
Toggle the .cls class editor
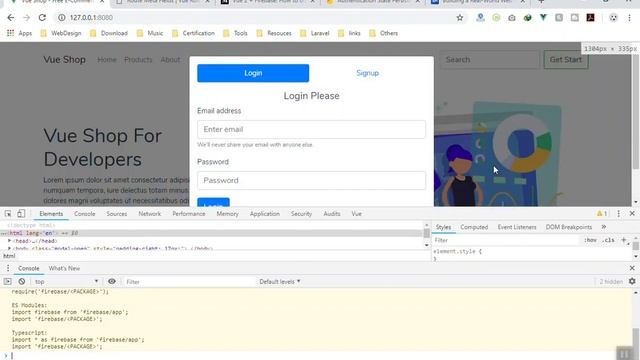pyautogui.click(x=608, y=240)
